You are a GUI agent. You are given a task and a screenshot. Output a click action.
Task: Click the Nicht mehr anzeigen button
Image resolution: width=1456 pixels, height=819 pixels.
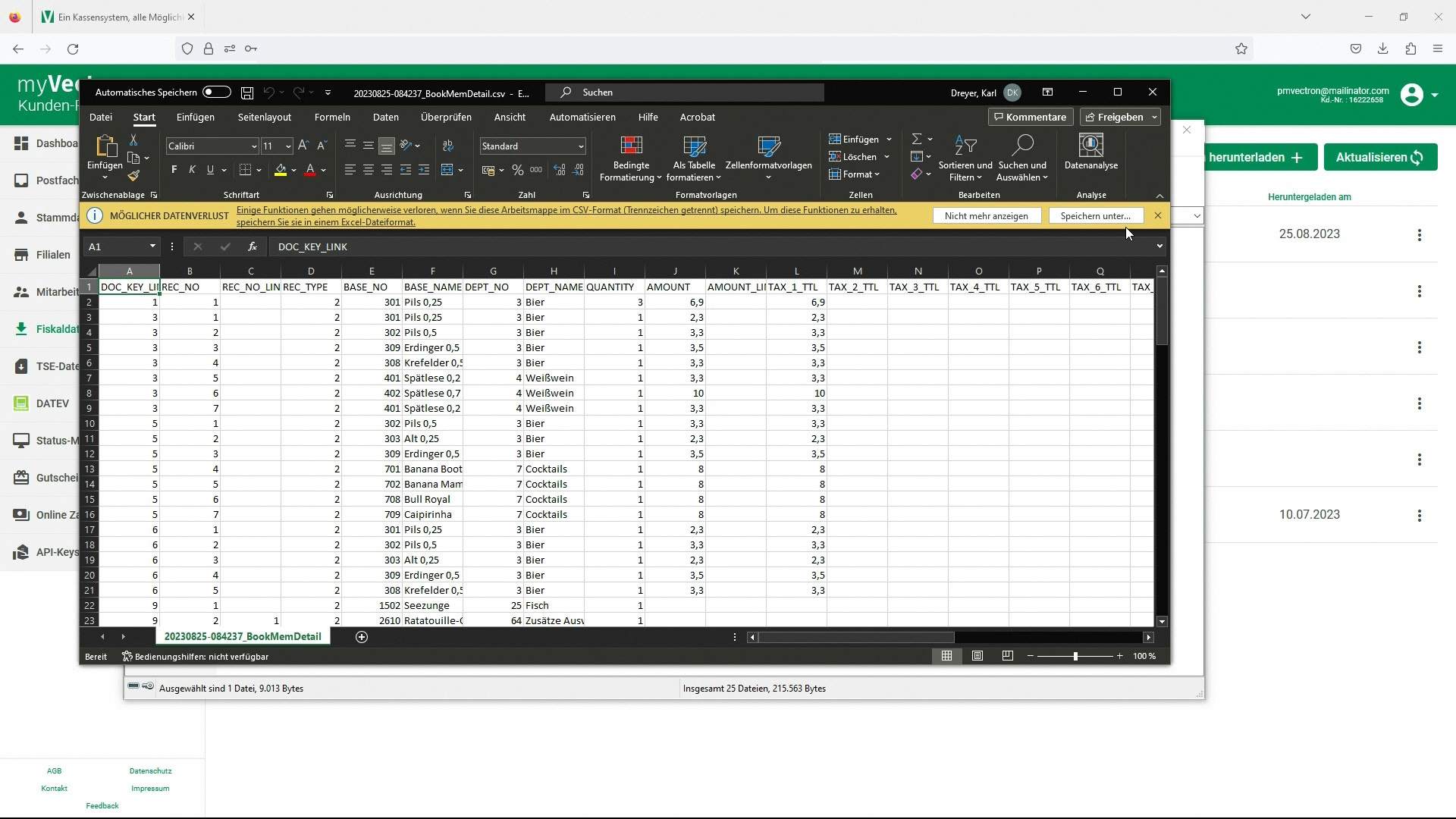[x=986, y=216]
